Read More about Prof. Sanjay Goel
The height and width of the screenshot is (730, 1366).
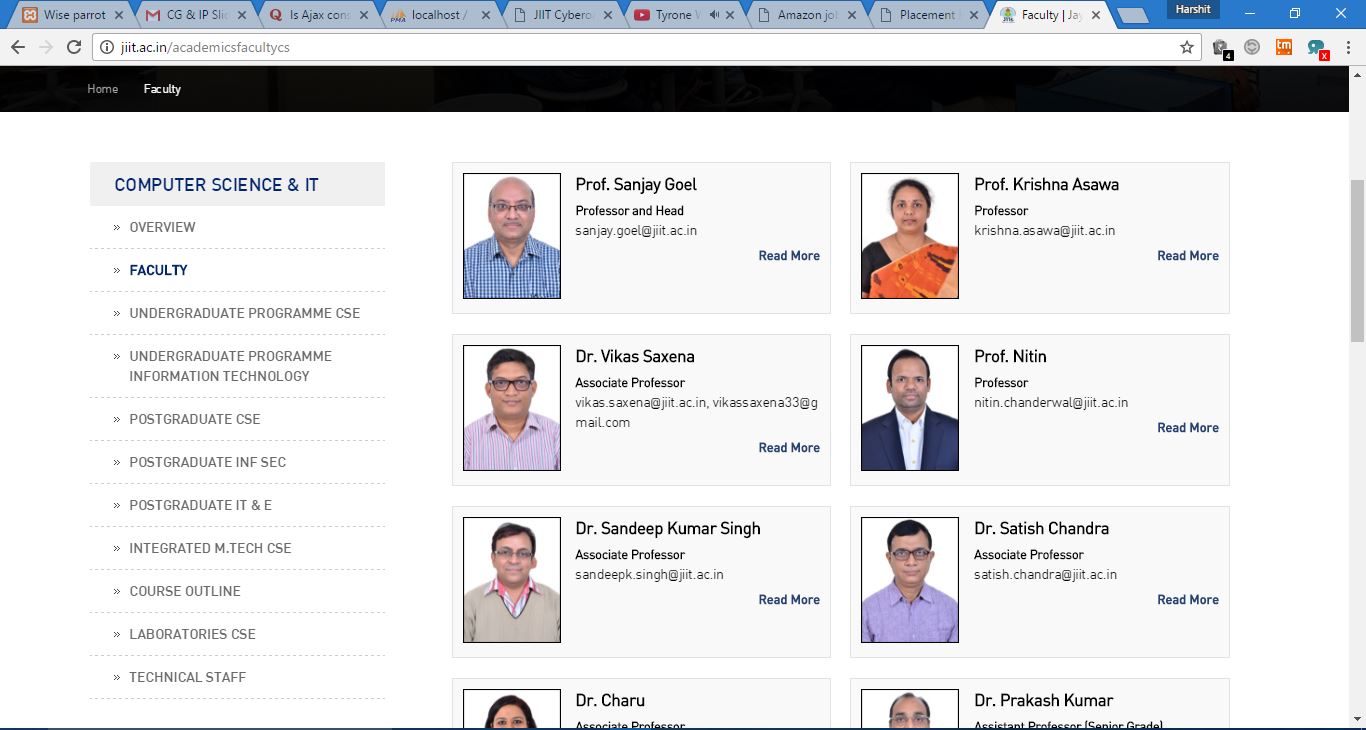click(789, 256)
